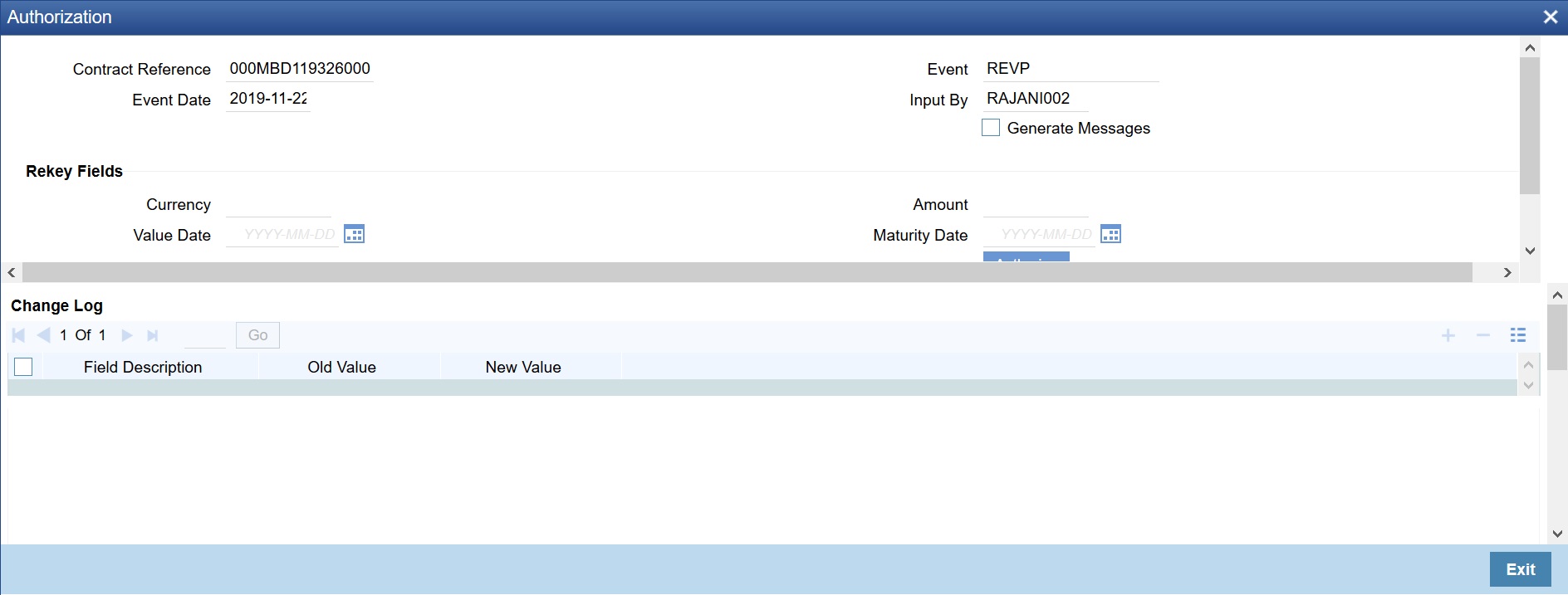Remove a row from Change Log
The height and width of the screenshot is (595, 1568).
1483,335
